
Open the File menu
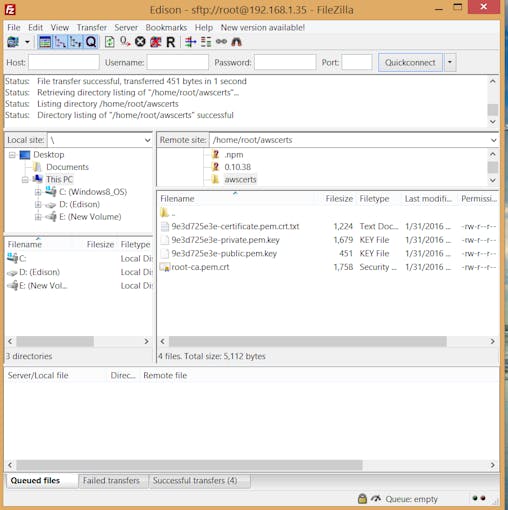pos(14,28)
